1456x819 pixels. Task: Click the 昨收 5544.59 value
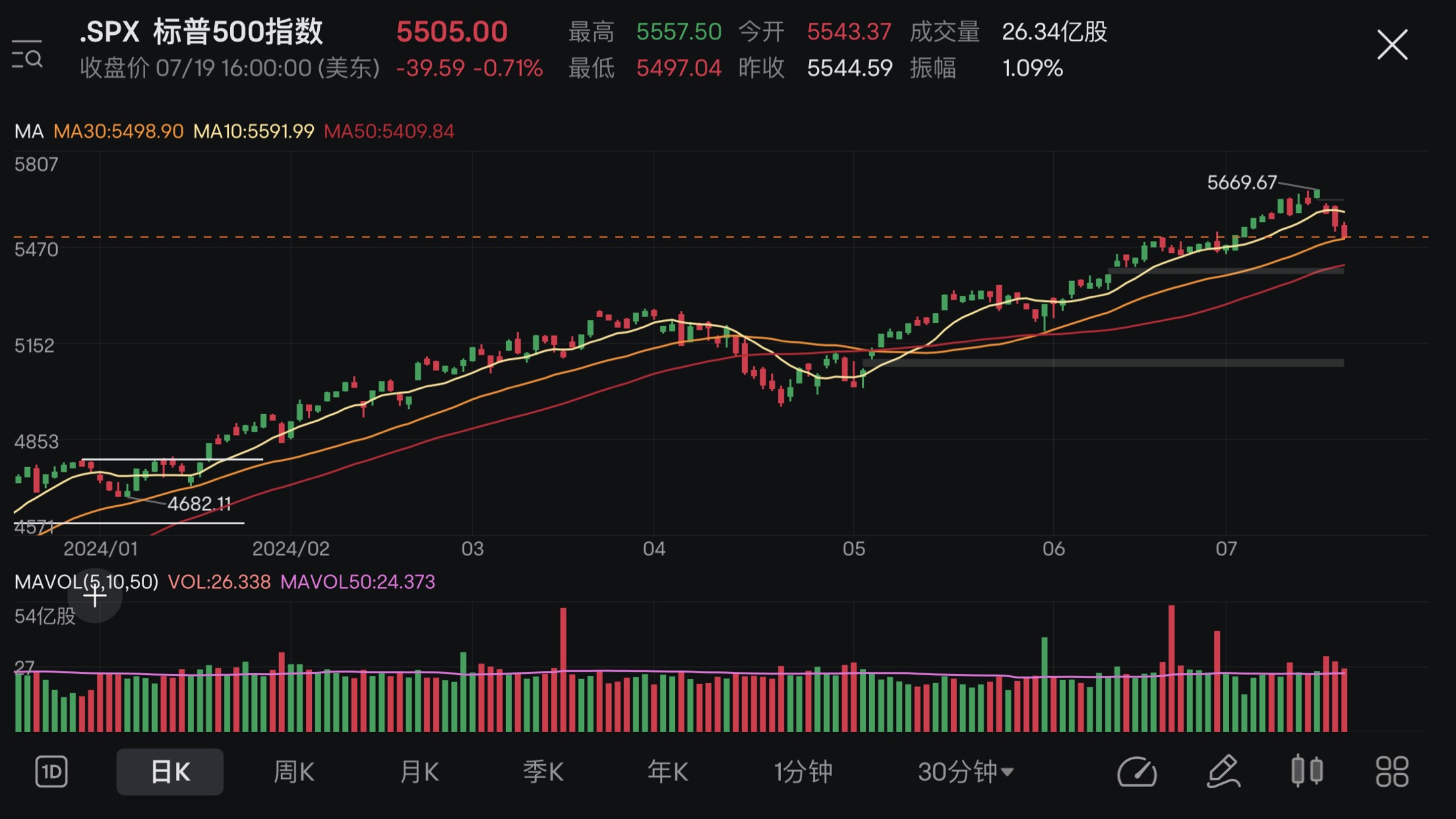click(850, 68)
